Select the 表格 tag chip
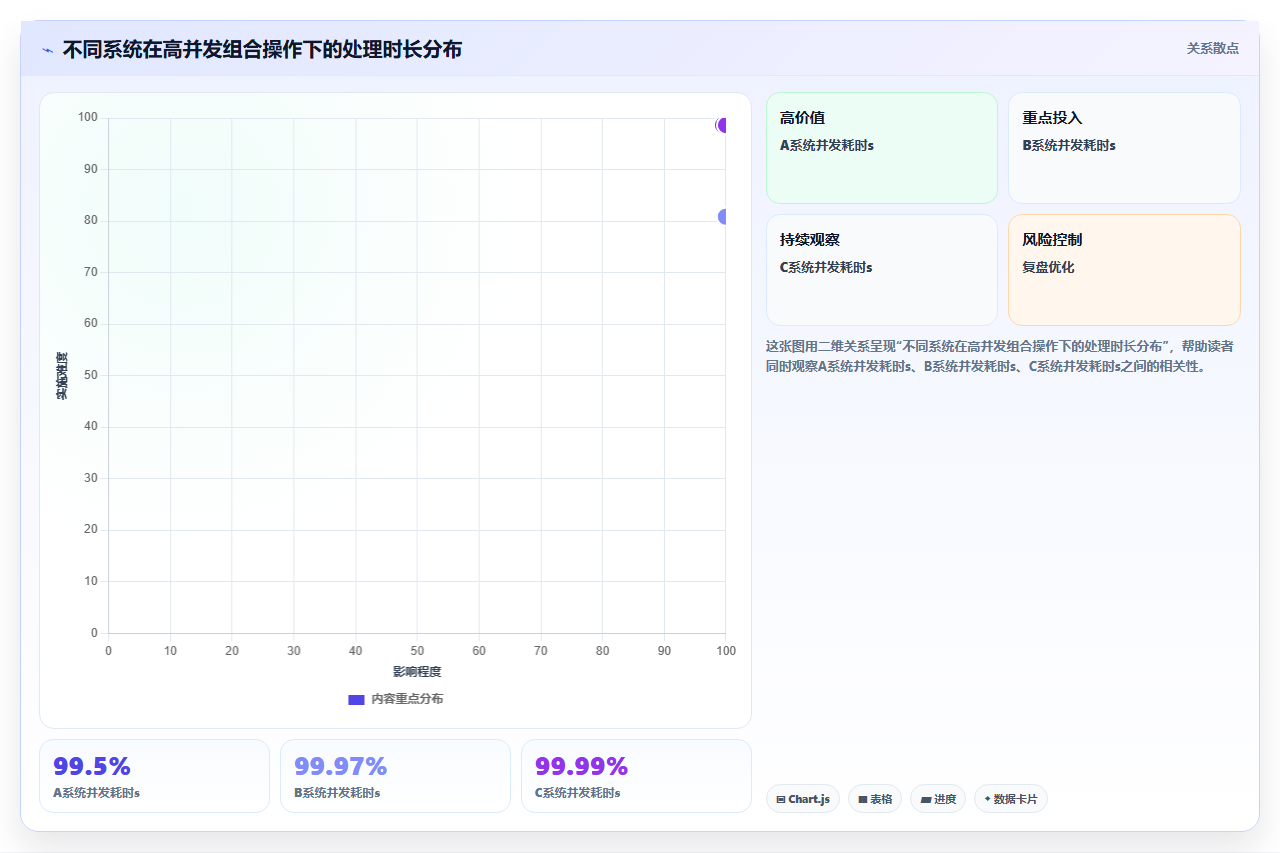This screenshot has height=853, width=1280. tap(875, 799)
